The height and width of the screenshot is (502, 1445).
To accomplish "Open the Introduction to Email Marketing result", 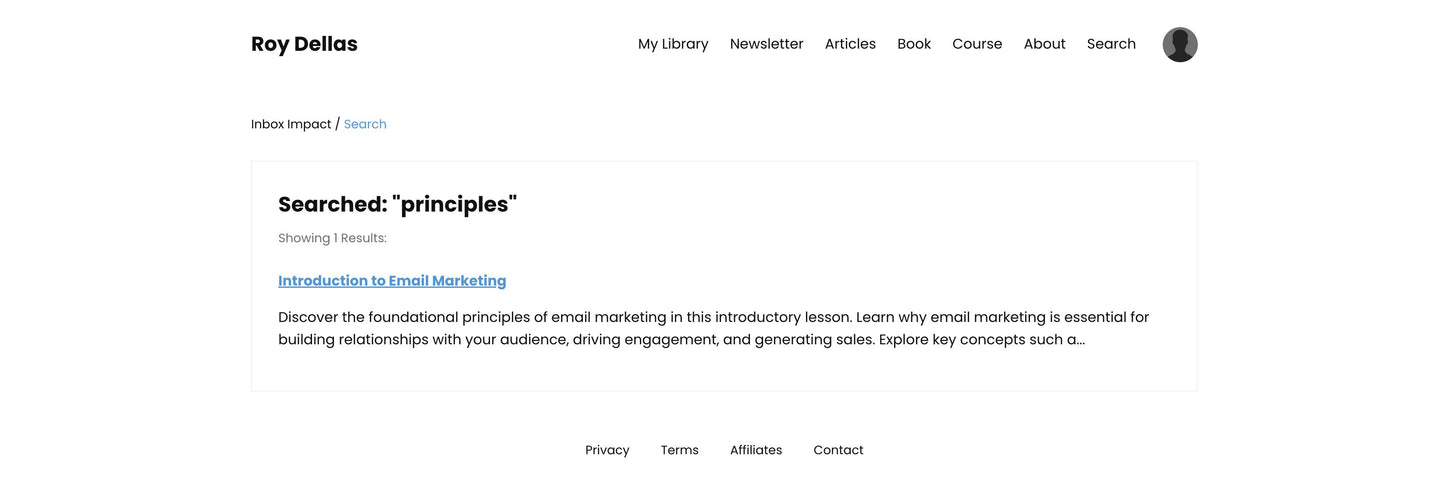I will tap(392, 281).
